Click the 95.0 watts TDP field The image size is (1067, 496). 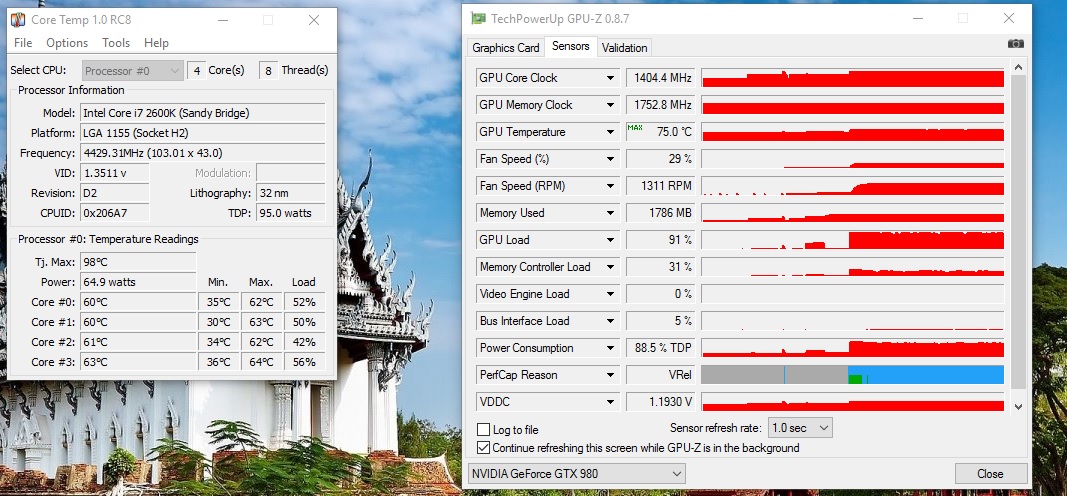pos(291,213)
